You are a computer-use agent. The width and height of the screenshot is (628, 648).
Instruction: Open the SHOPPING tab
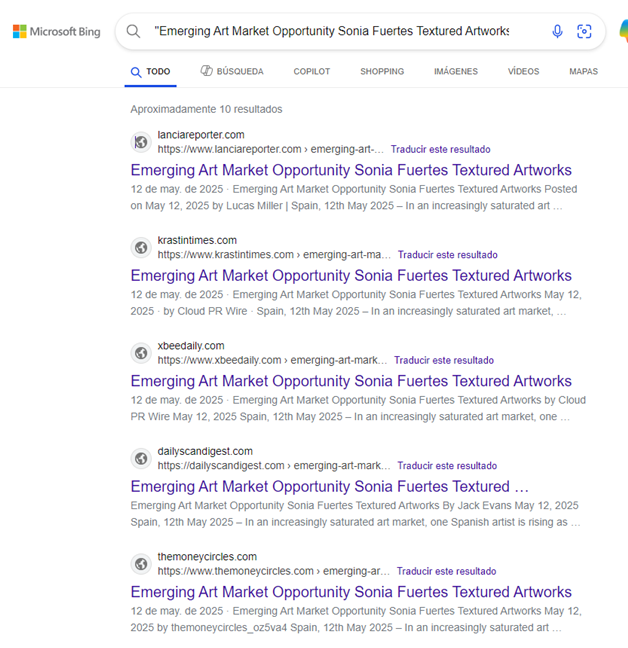point(382,72)
